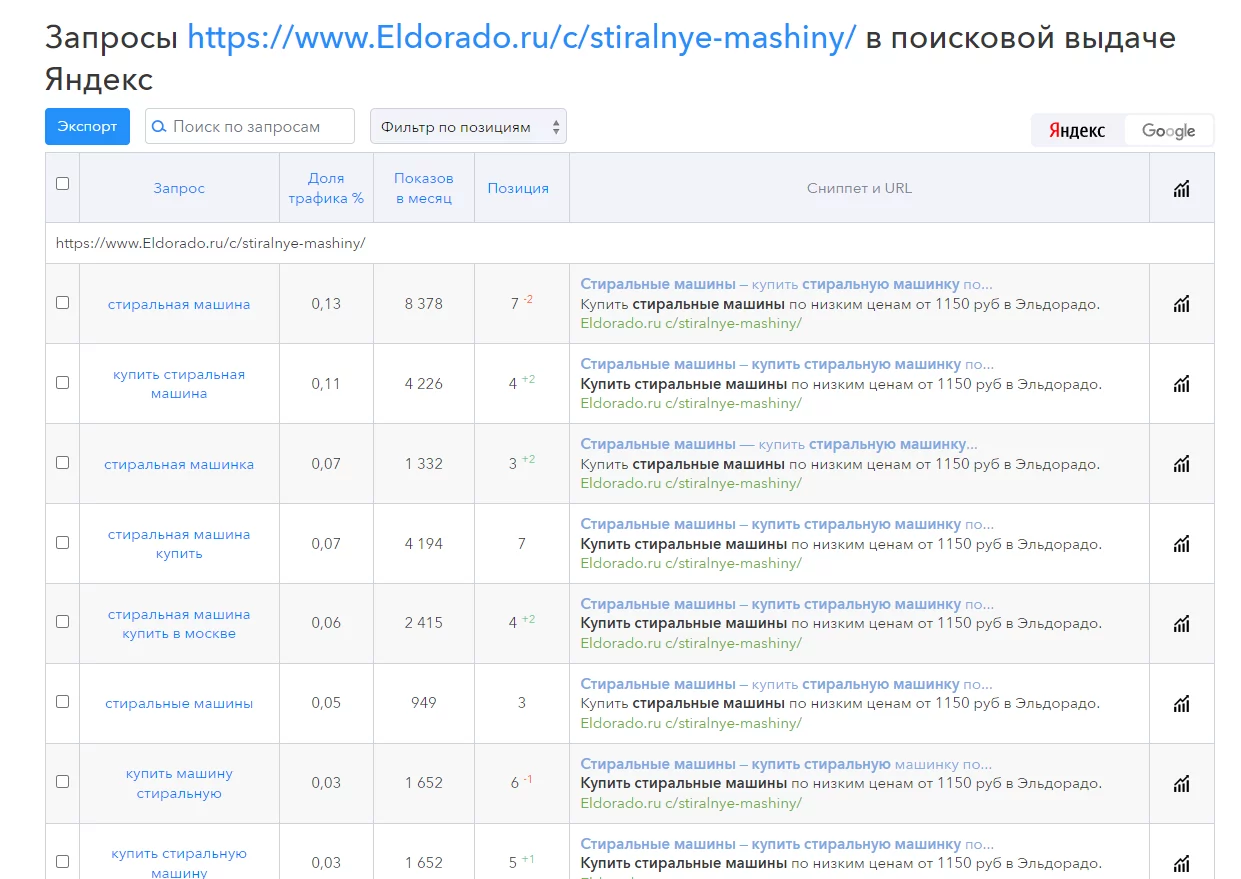Screen dimensions: 1241x879
Task: Check the box for 'стиральная машина купить в москве'
Action: [62, 621]
